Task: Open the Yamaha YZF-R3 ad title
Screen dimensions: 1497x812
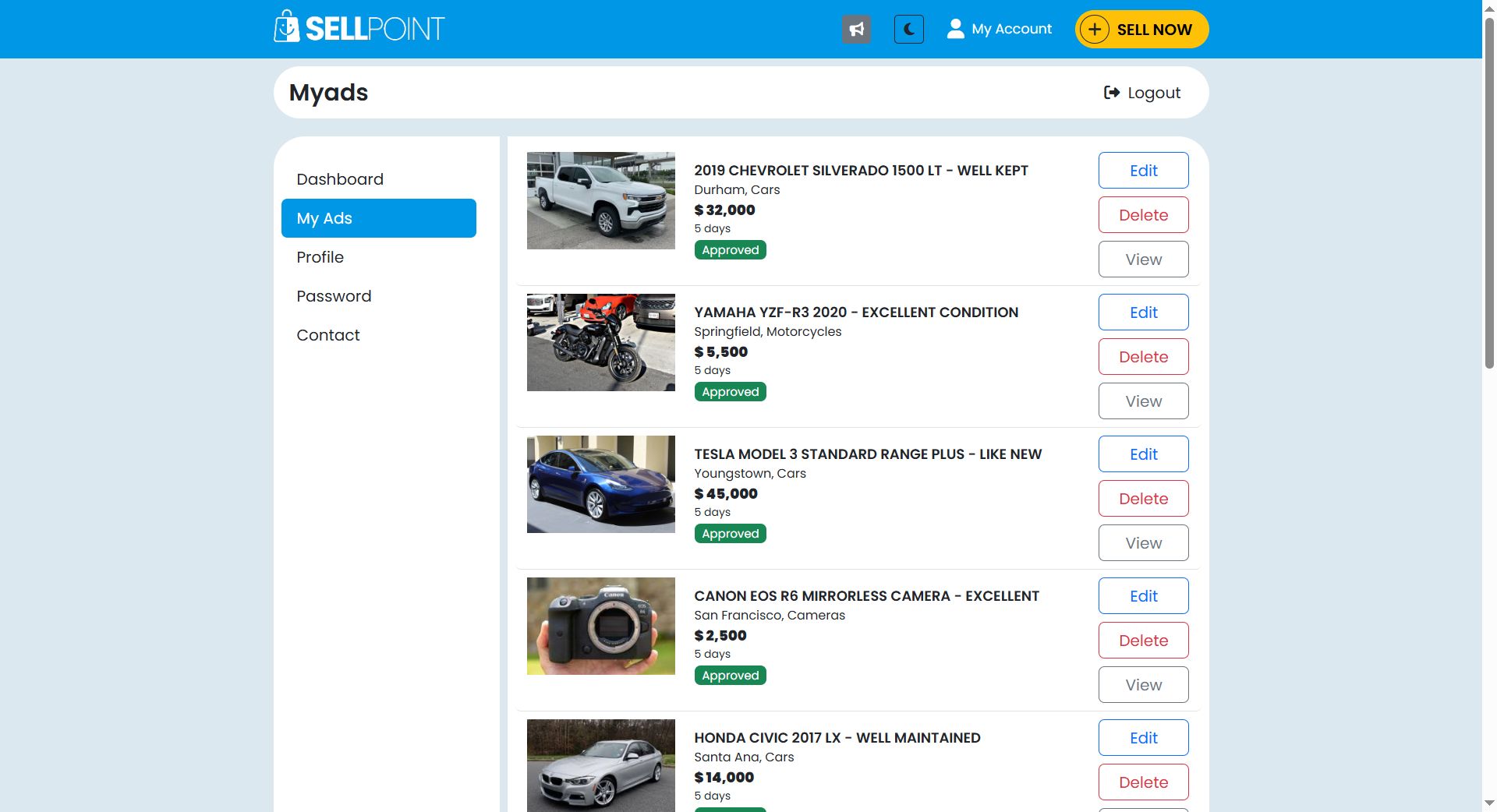Action: 855,312
